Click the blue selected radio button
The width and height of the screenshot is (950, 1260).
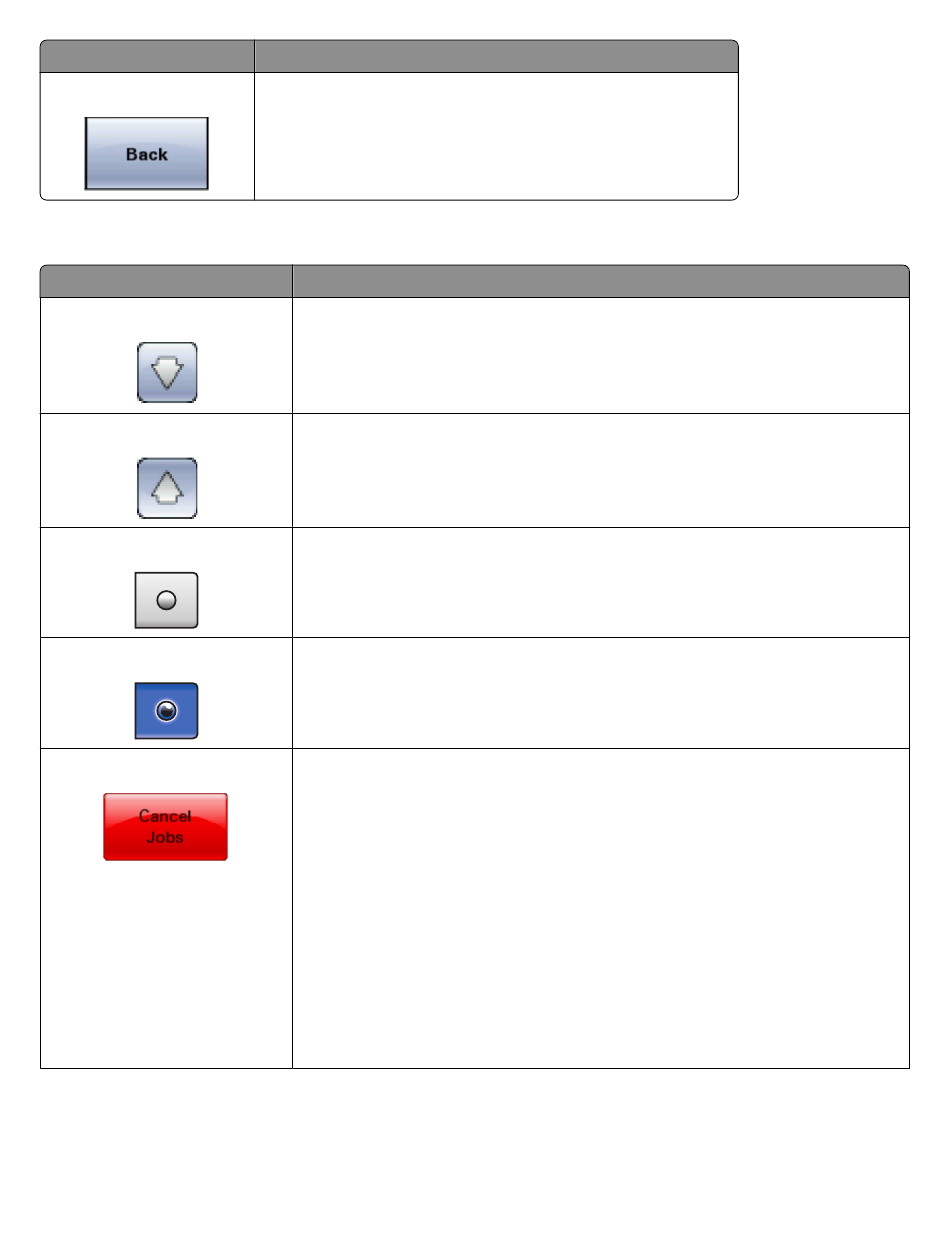coord(167,711)
